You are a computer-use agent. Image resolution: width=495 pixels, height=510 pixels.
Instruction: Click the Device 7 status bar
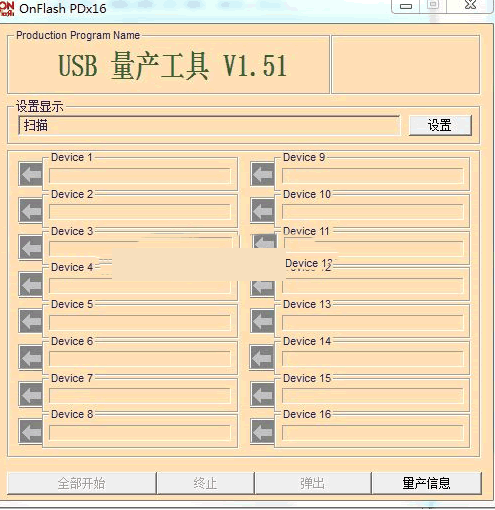[x=140, y=396]
